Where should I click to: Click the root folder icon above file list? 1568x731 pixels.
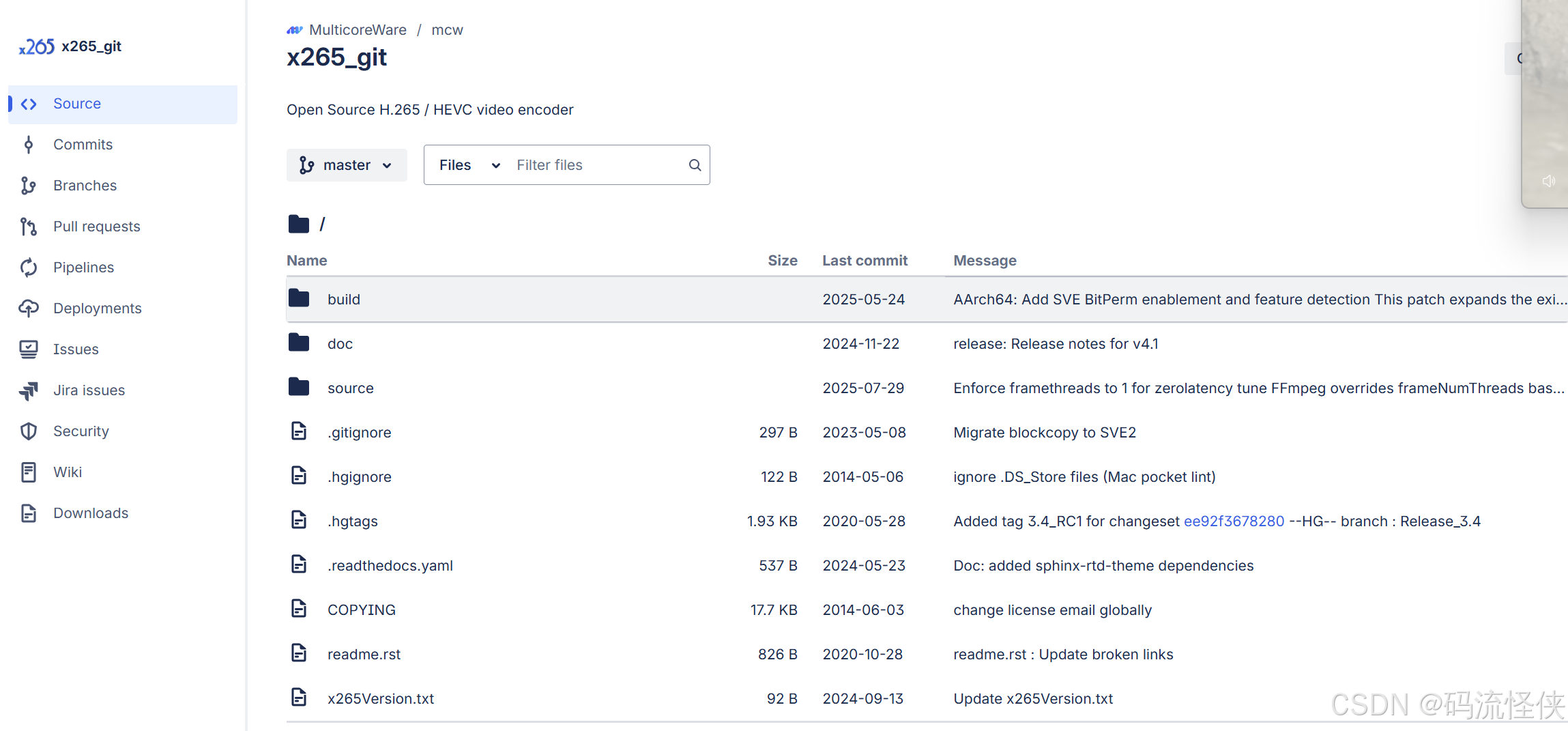(299, 224)
